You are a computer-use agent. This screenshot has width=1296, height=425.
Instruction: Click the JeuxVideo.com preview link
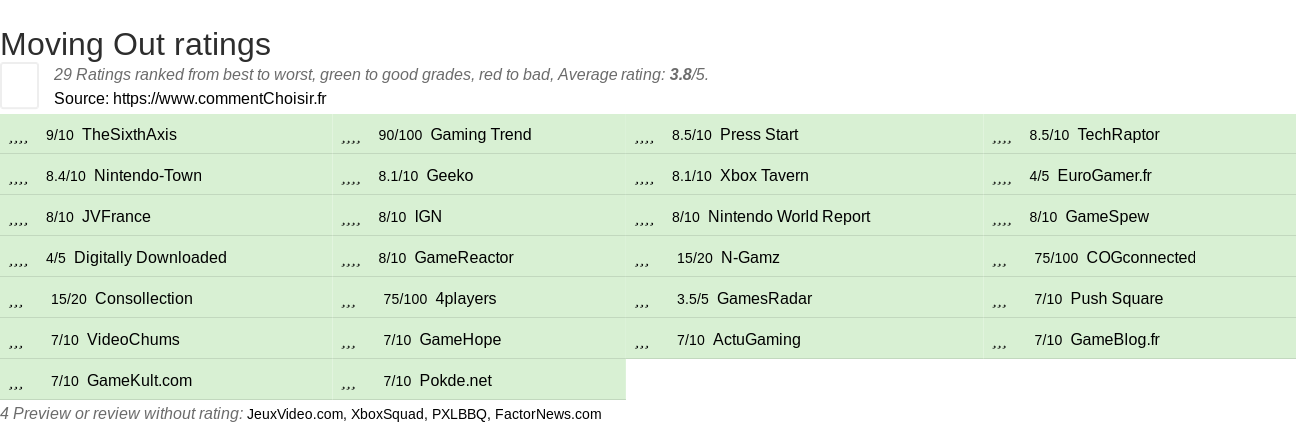[x=294, y=414]
